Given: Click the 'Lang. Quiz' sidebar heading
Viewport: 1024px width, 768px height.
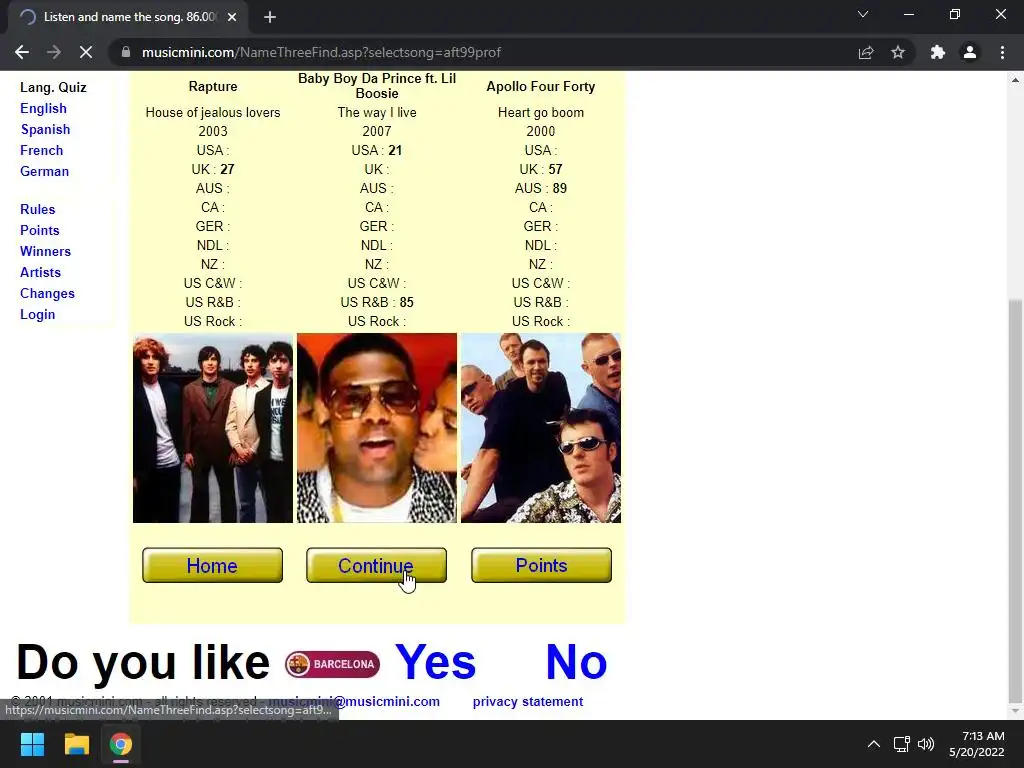Looking at the screenshot, I should [x=53, y=88].
